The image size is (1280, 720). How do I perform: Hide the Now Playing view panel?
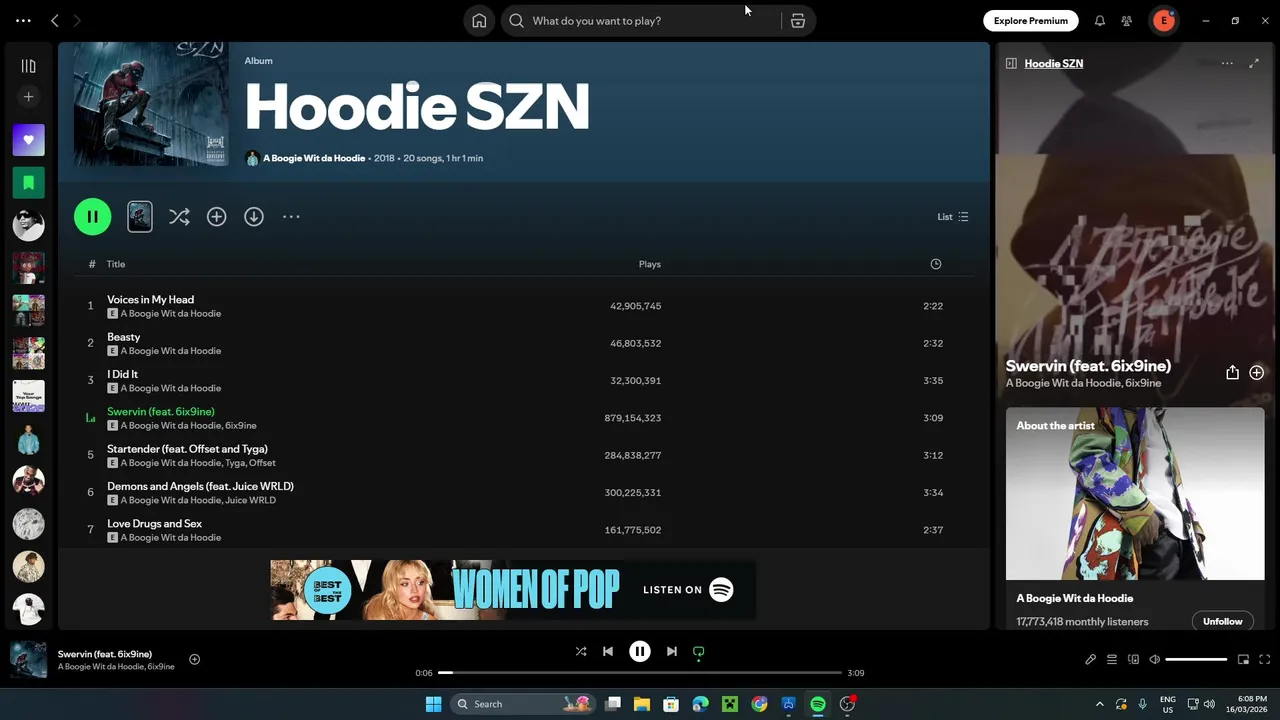tap(1011, 63)
